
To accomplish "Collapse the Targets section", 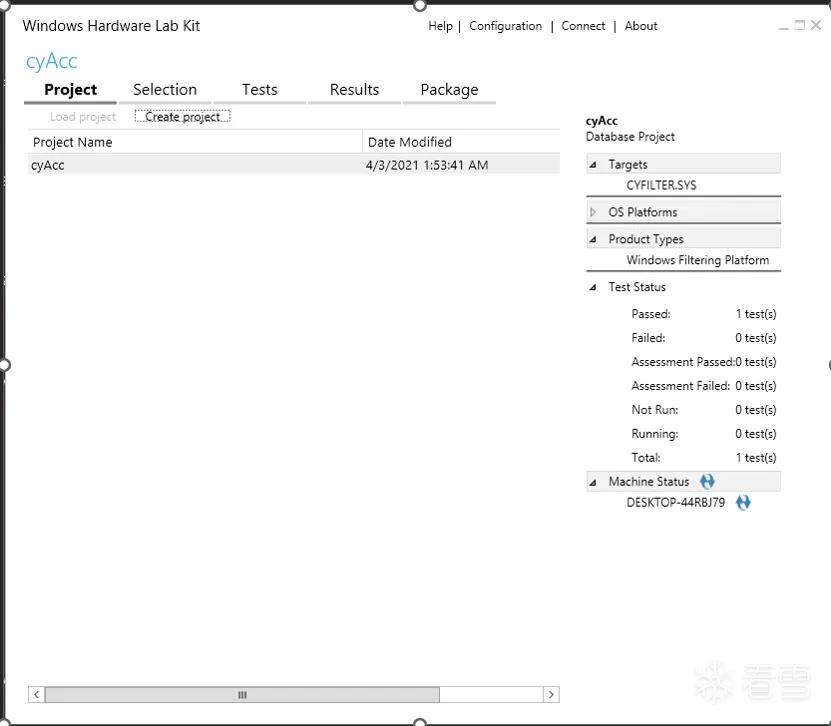I will click(593, 165).
